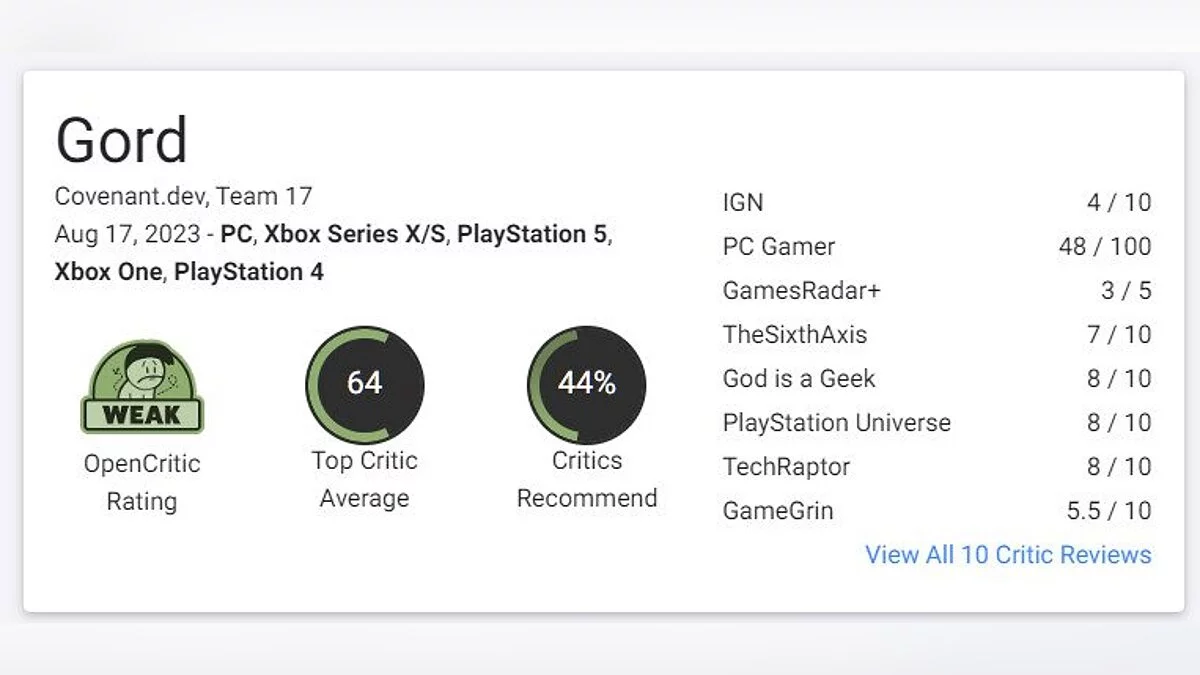
Task: Click the Top Critic Average score circle
Action: pyautogui.click(x=364, y=385)
